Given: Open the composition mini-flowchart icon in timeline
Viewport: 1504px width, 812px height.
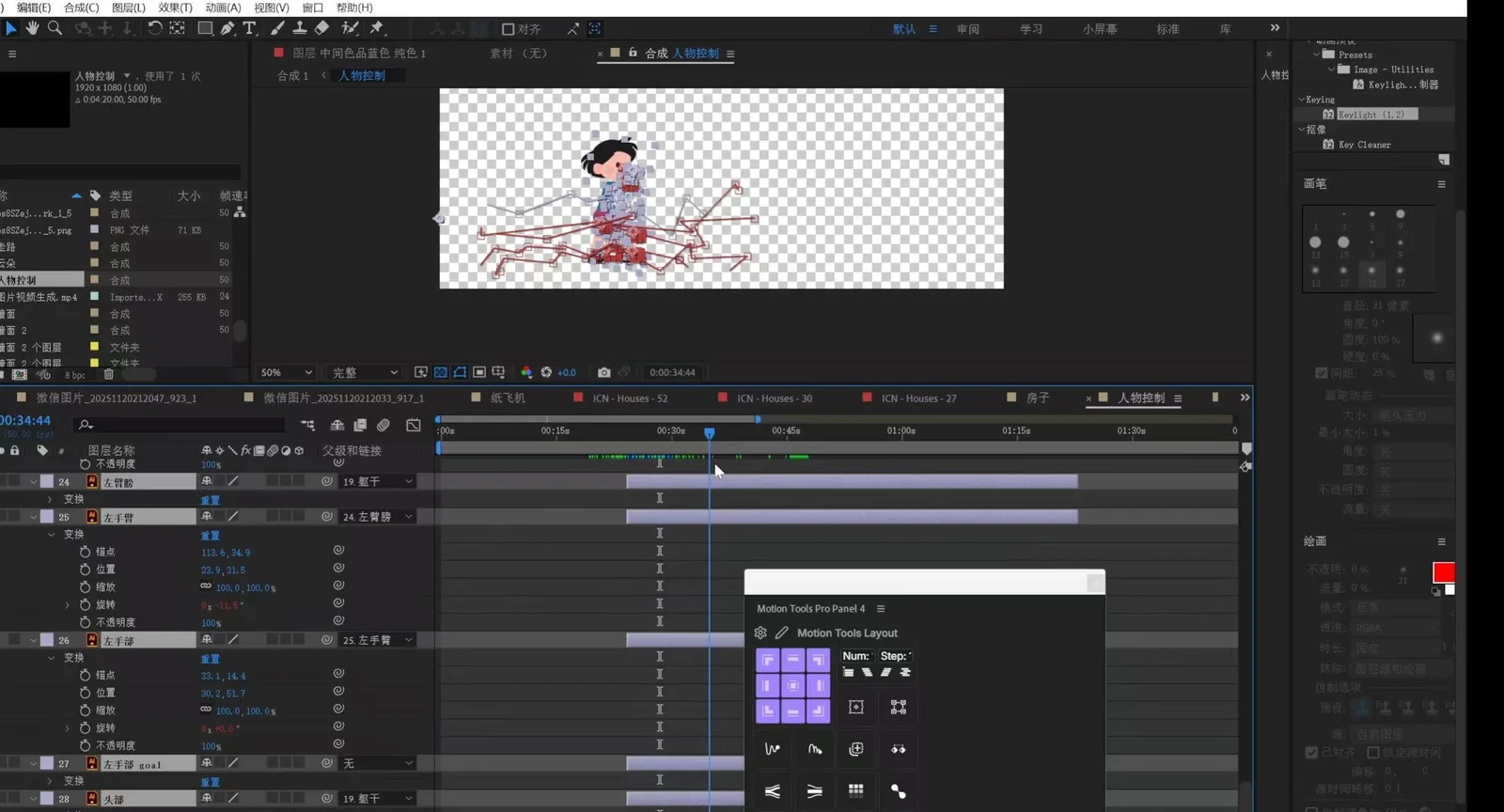Looking at the screenshot, I should (x=307, y=426).
